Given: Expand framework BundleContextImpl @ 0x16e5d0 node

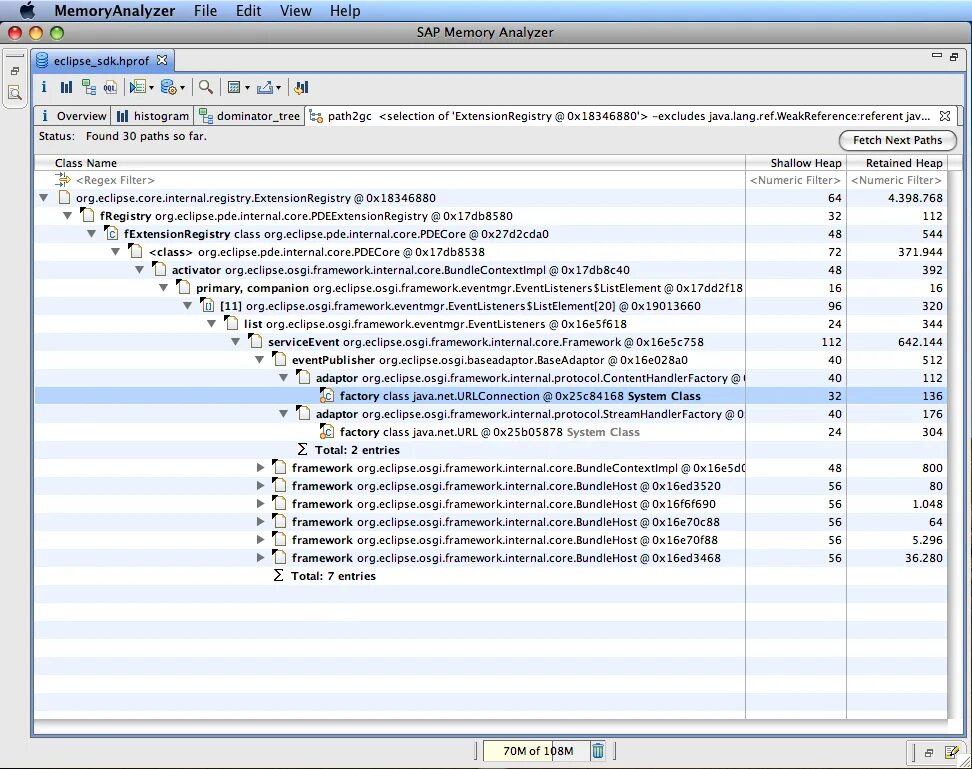Looking at the screenshot, I should pos(260,468).
